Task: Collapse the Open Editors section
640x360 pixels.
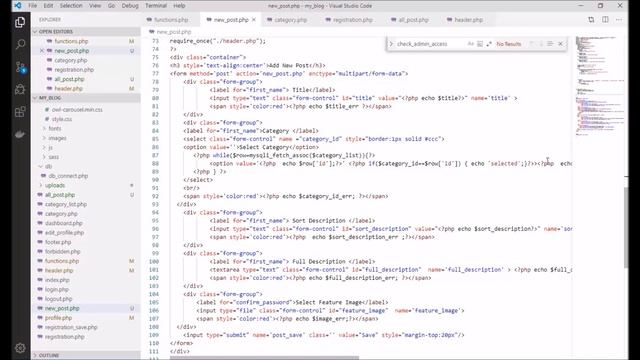Action: [86, 31]
